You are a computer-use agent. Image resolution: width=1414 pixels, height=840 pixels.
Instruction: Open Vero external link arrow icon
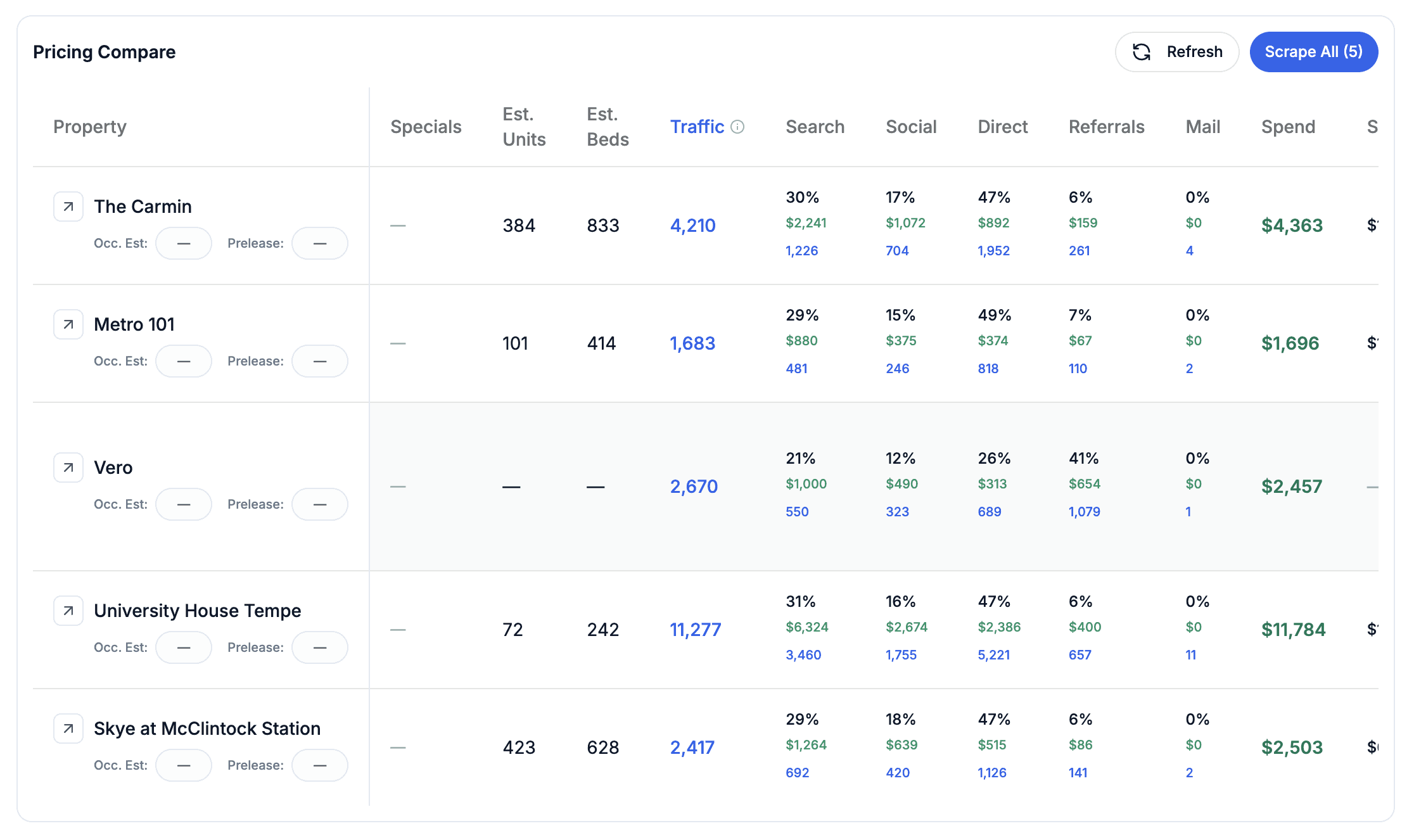[x=68, y=468]
